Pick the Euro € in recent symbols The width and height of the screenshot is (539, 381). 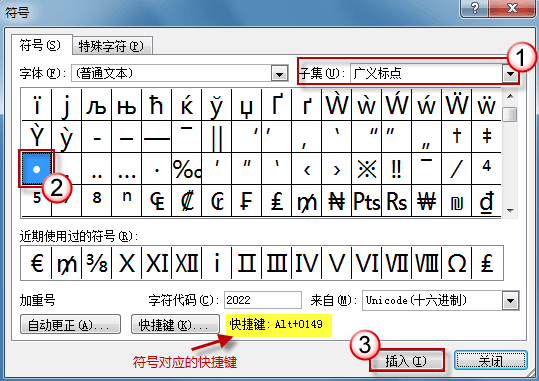(x=36, y=263)
